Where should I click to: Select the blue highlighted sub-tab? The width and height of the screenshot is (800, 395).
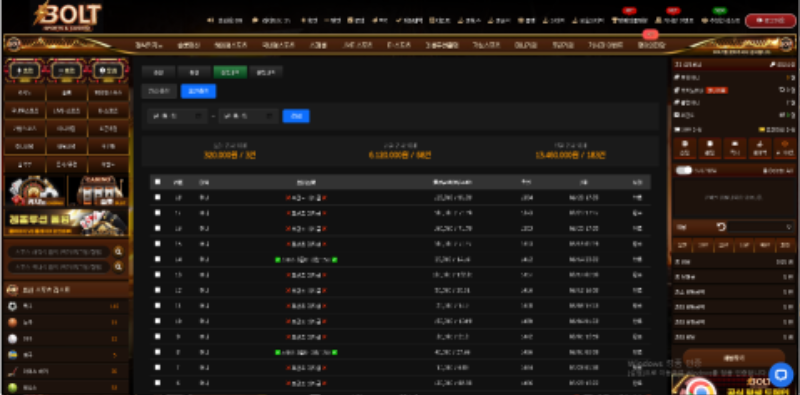coord(198,91)
